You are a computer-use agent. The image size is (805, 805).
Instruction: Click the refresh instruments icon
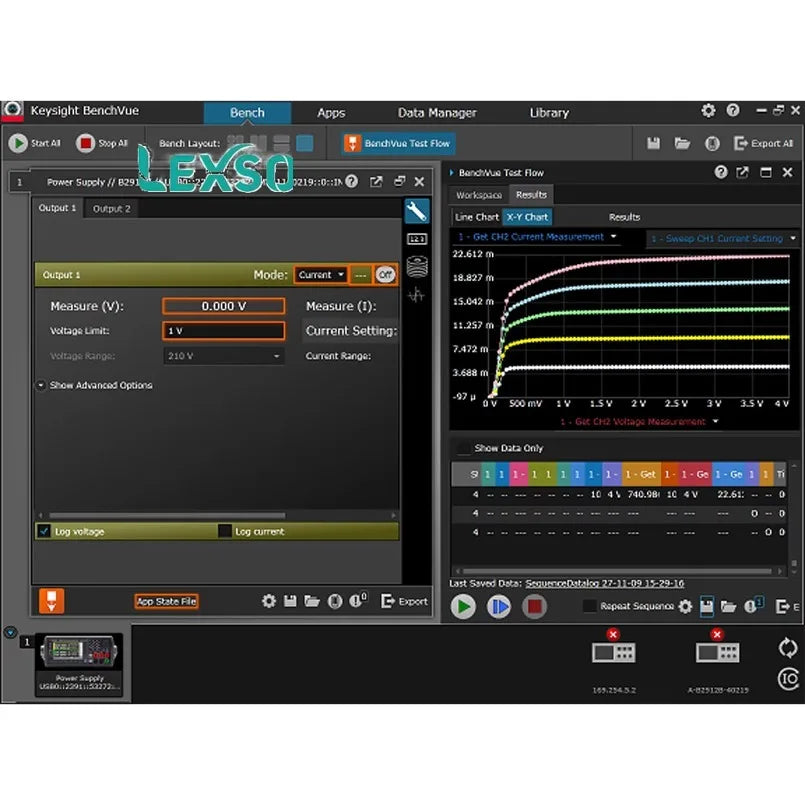[788, 647]
